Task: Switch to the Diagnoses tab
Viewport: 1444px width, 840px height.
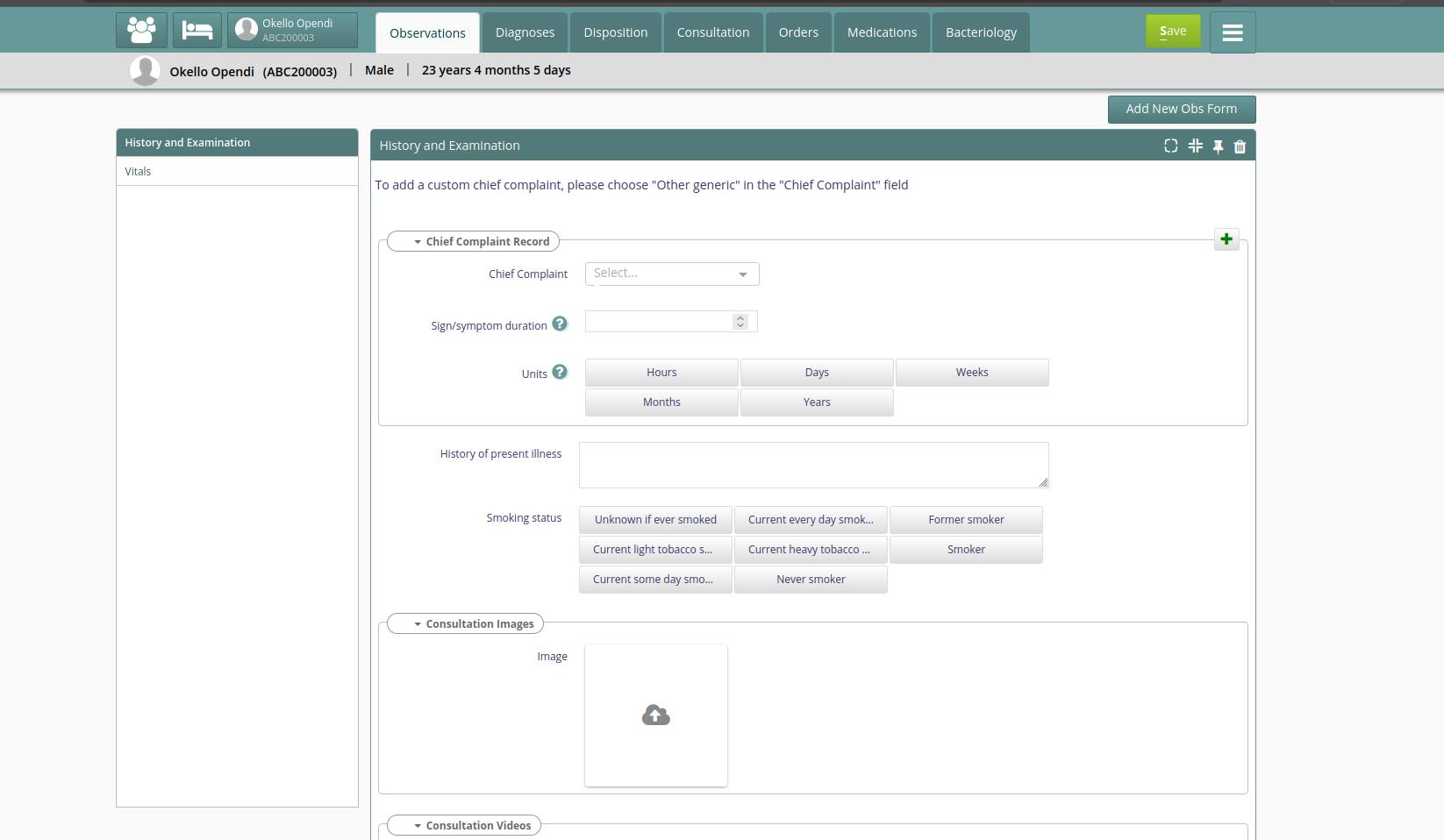Action: [x=525, y=32]
